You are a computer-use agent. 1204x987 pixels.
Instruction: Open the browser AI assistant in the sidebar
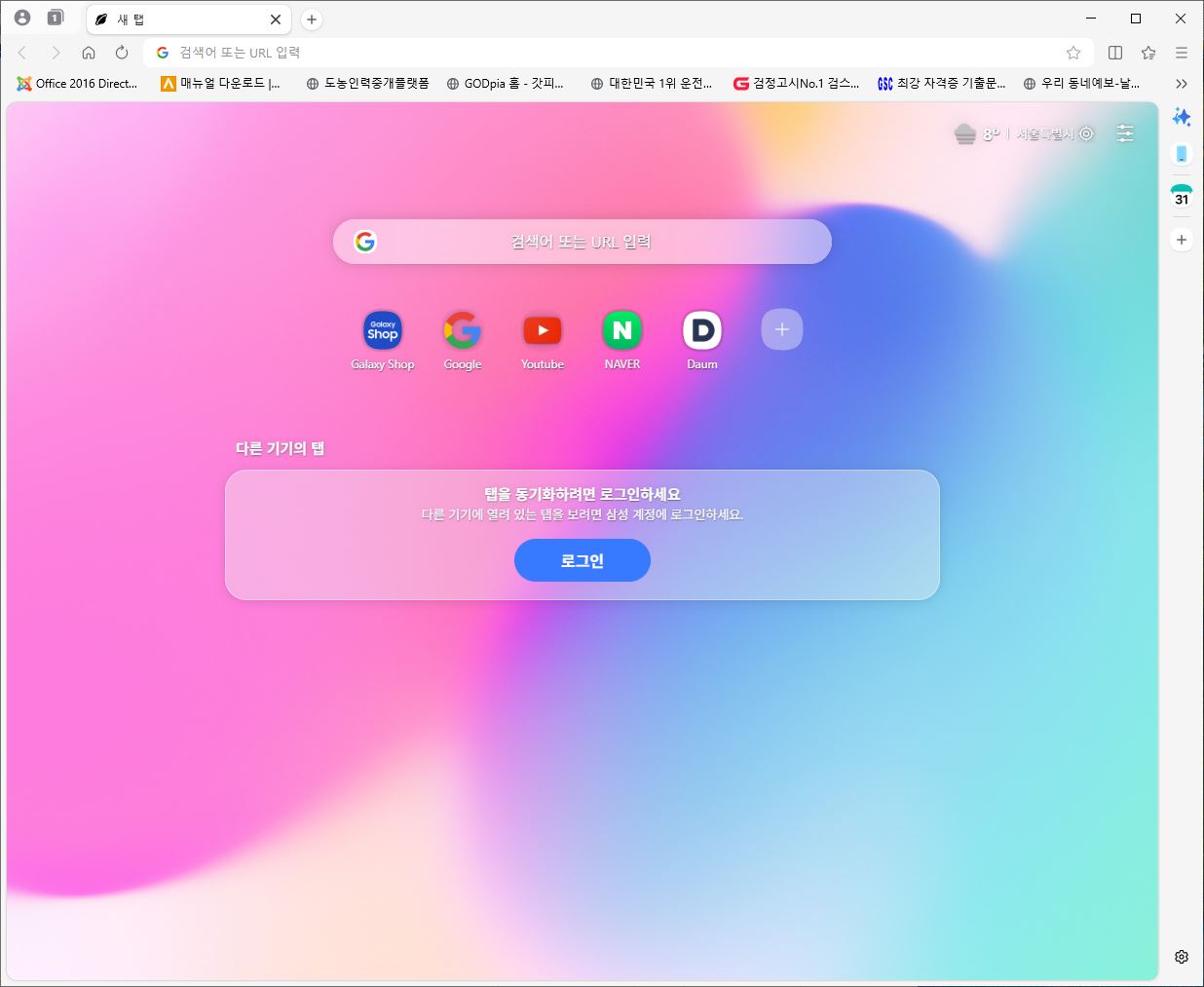1181,117
